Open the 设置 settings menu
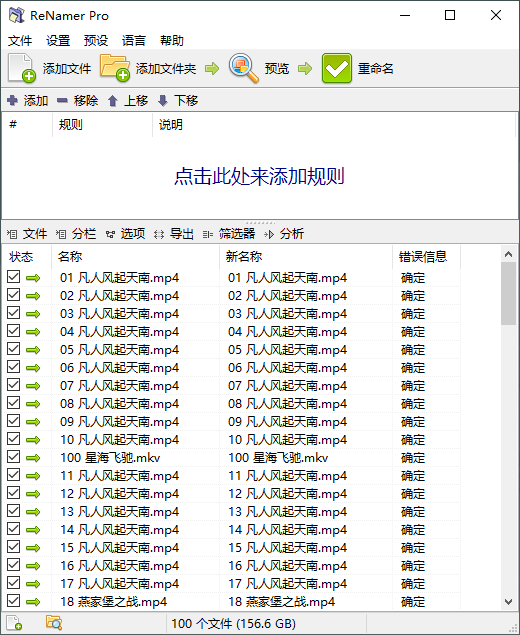520x635 pixels. pyautogui.click(x=58, y=40)
